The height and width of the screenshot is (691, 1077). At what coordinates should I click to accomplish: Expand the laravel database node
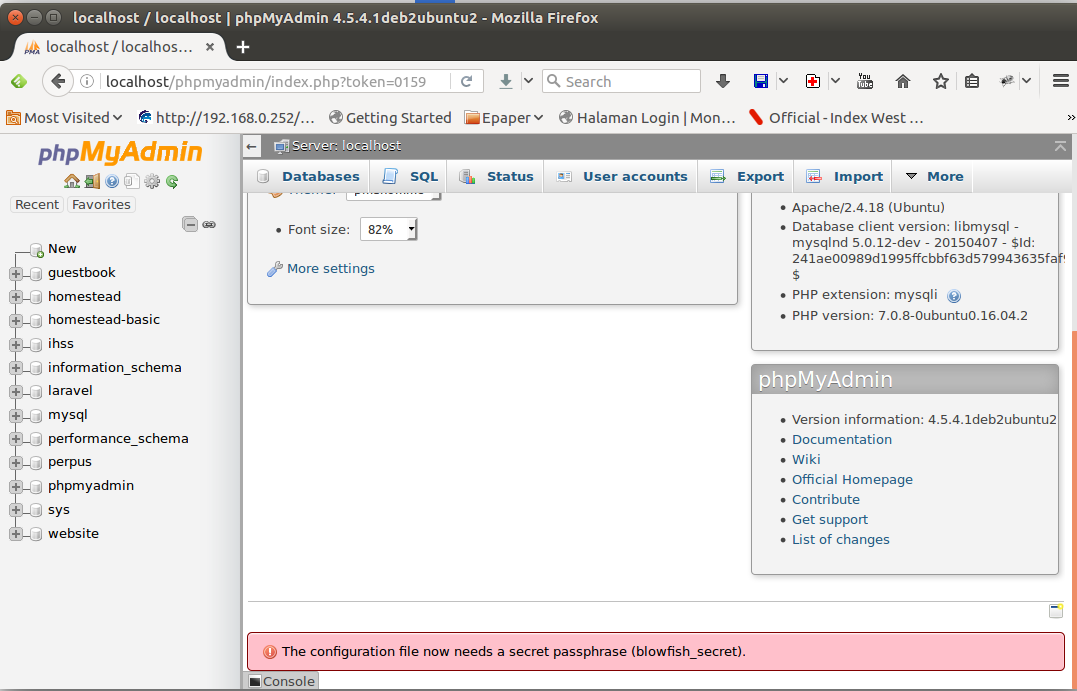pos(16,392)
